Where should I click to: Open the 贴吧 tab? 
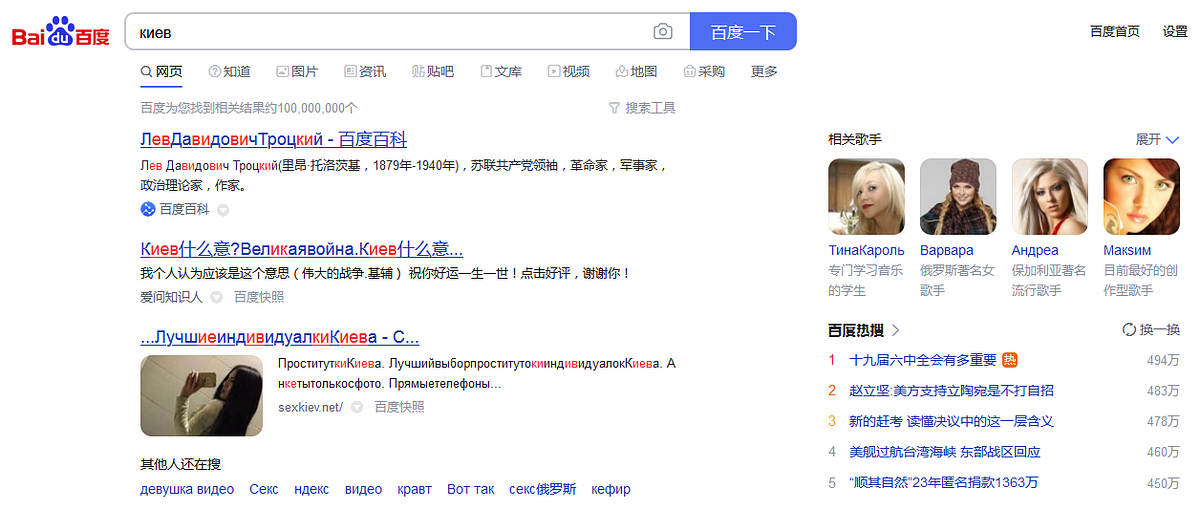[x=433, y=72]
